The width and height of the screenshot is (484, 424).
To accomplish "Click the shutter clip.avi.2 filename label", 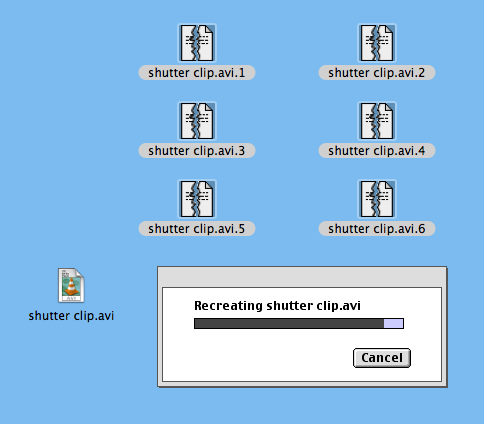I will 377,73.
